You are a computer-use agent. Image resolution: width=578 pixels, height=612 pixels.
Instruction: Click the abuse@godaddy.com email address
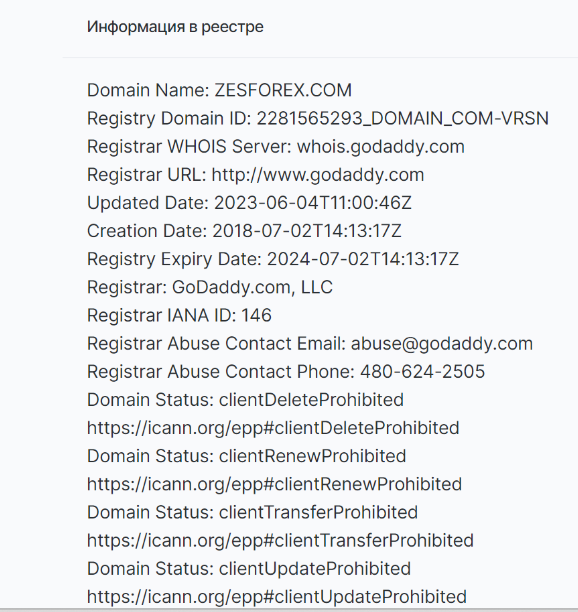(442, 344)
